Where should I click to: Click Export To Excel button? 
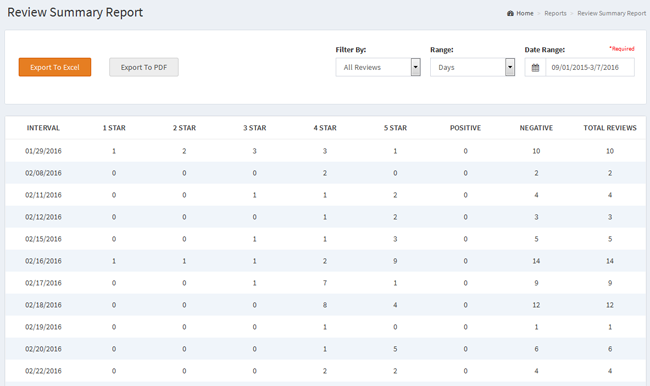55,67
